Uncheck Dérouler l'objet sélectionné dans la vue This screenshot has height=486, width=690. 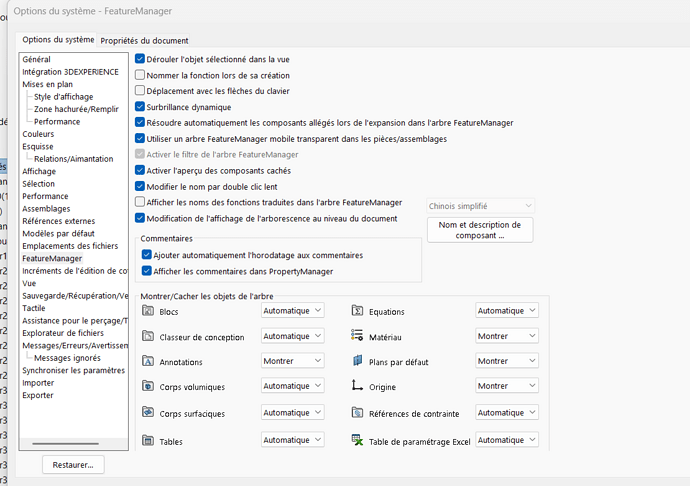tap(140, 59)
